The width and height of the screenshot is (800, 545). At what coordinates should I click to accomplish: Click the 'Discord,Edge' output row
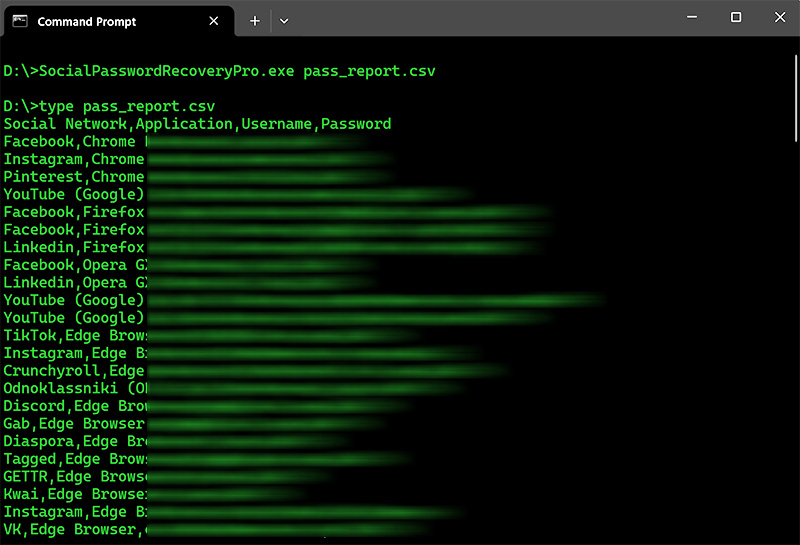click(x=207, y=406)
